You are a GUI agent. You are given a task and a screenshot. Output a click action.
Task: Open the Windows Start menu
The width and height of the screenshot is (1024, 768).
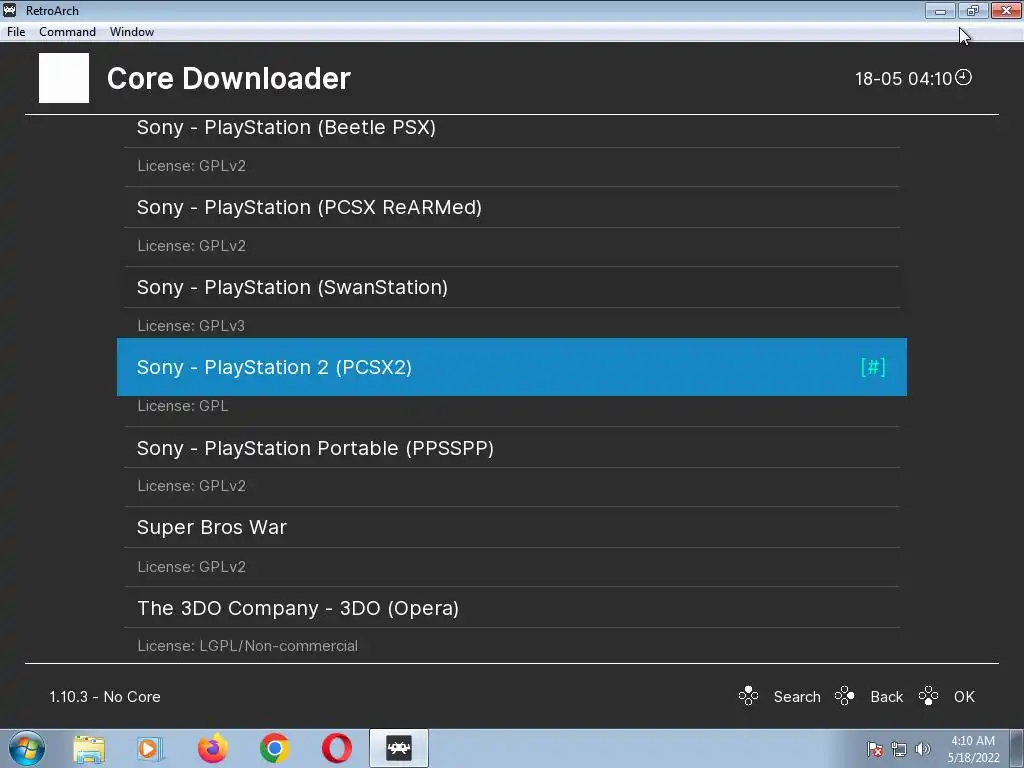[x=27, y=748]
